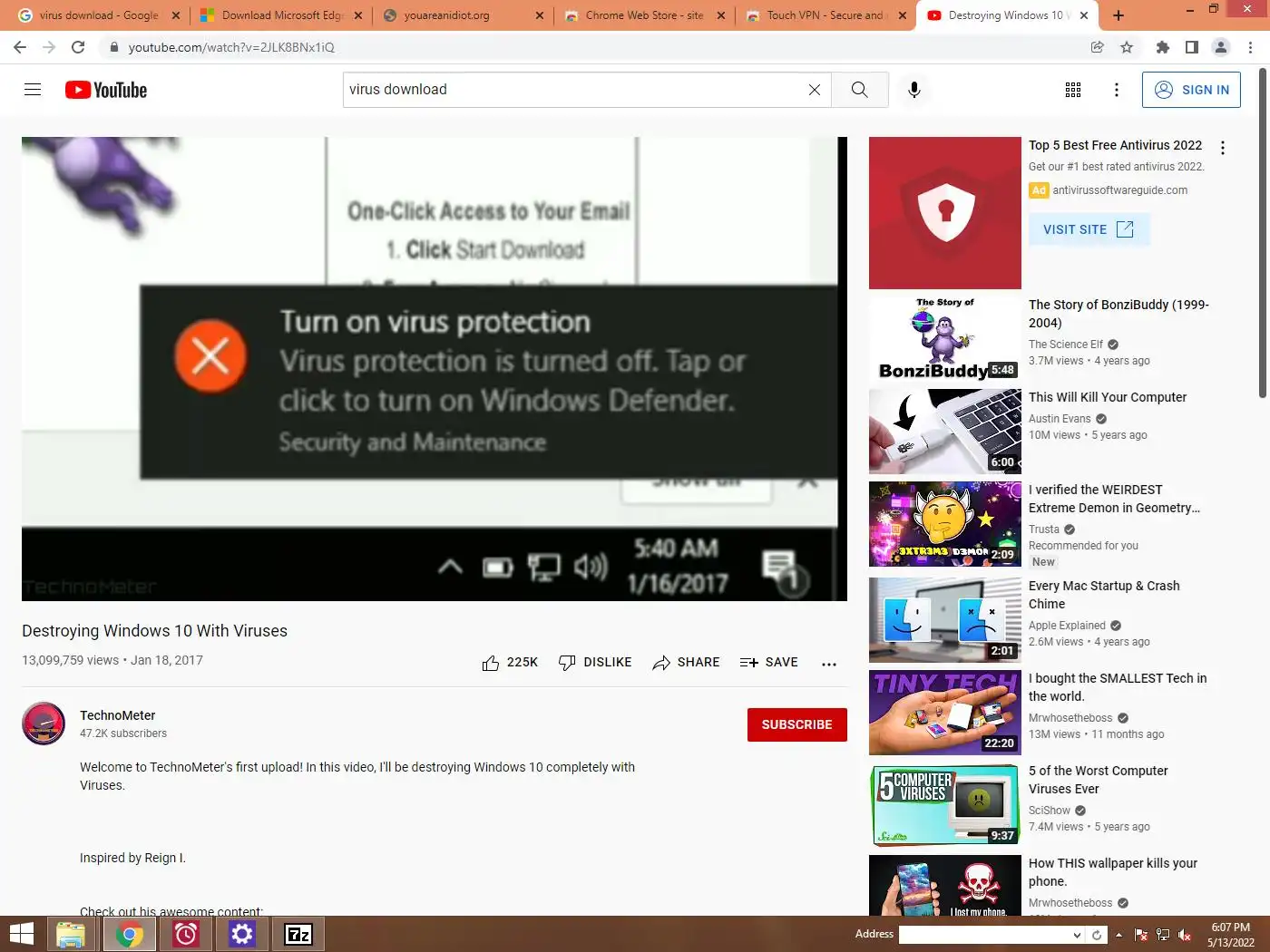Screen dimensions: 1270x952
Task: Open 'I bought the SMALLEST Tech' video title
Action: (x=1118, y=687)
